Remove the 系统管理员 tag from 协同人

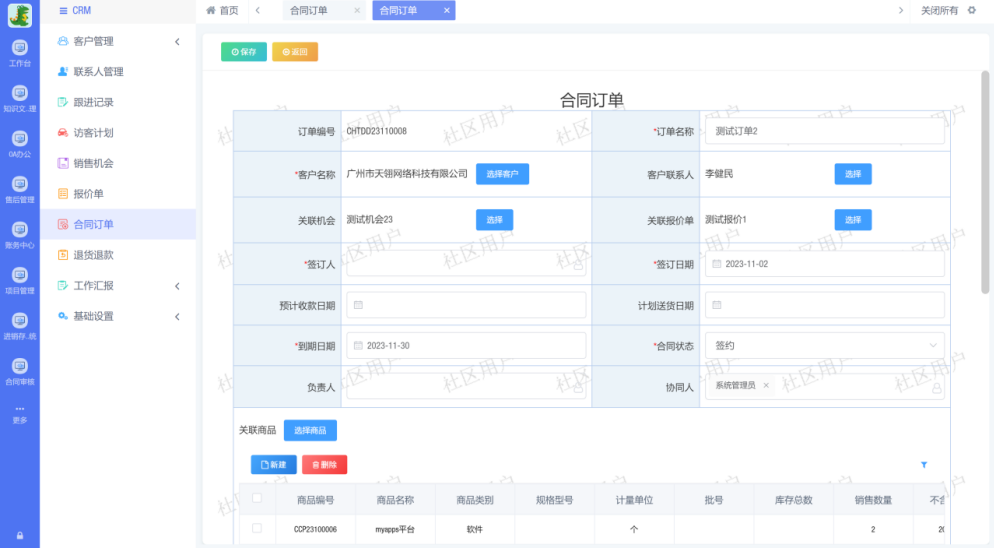[766, 385]
